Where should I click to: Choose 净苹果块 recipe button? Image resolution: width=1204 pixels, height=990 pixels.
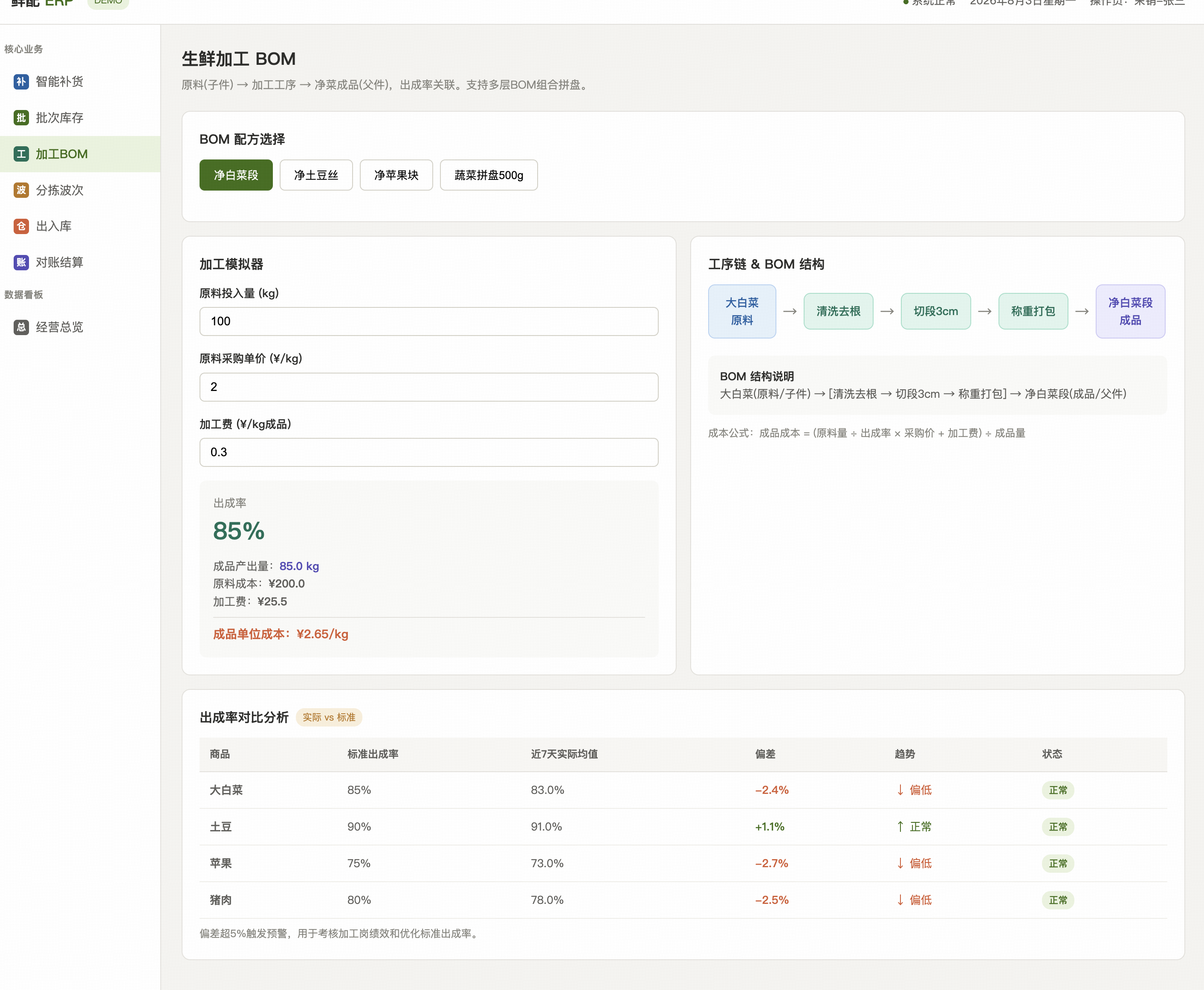tap(397, 175)
